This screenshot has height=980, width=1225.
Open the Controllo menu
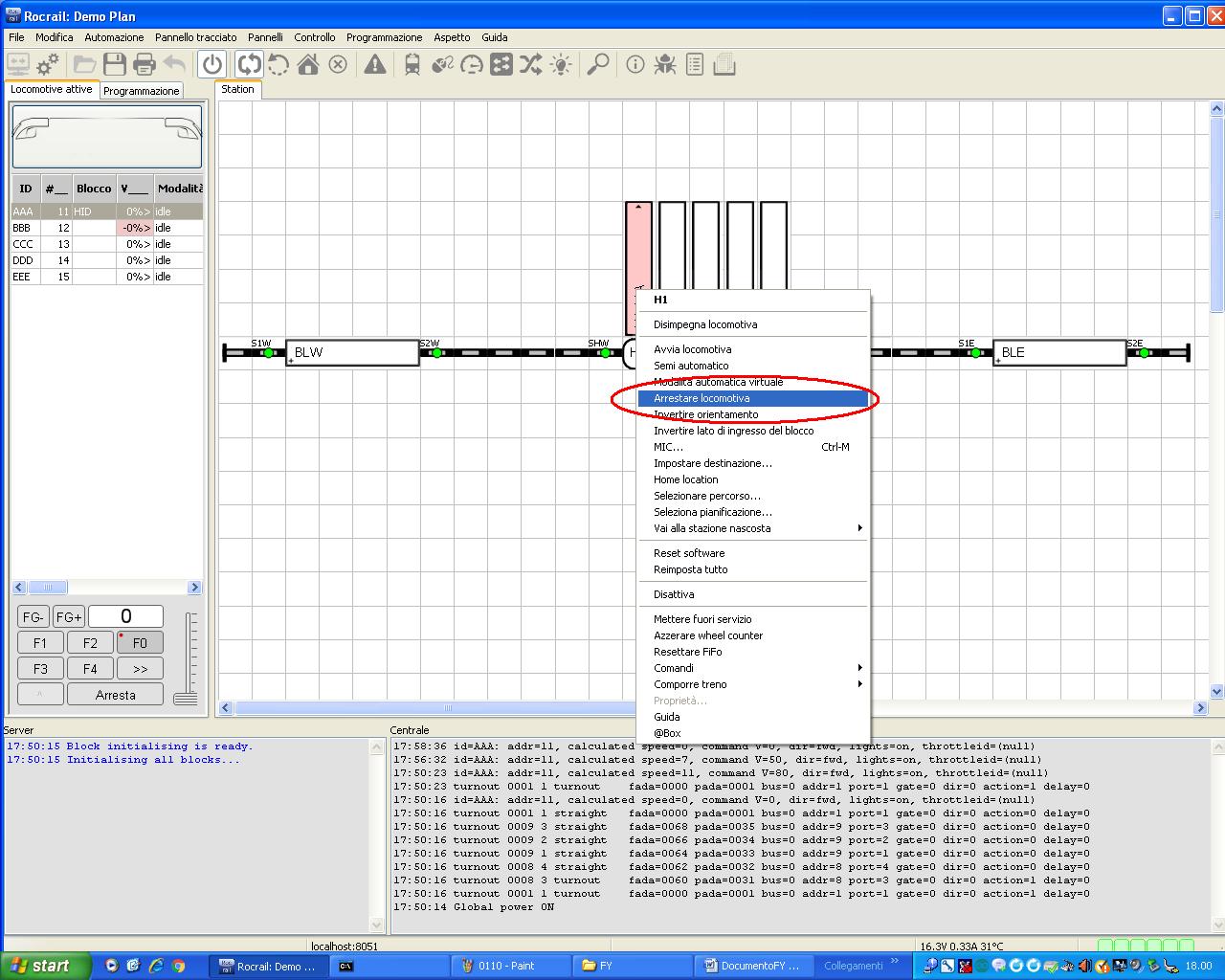coord(315,37)
